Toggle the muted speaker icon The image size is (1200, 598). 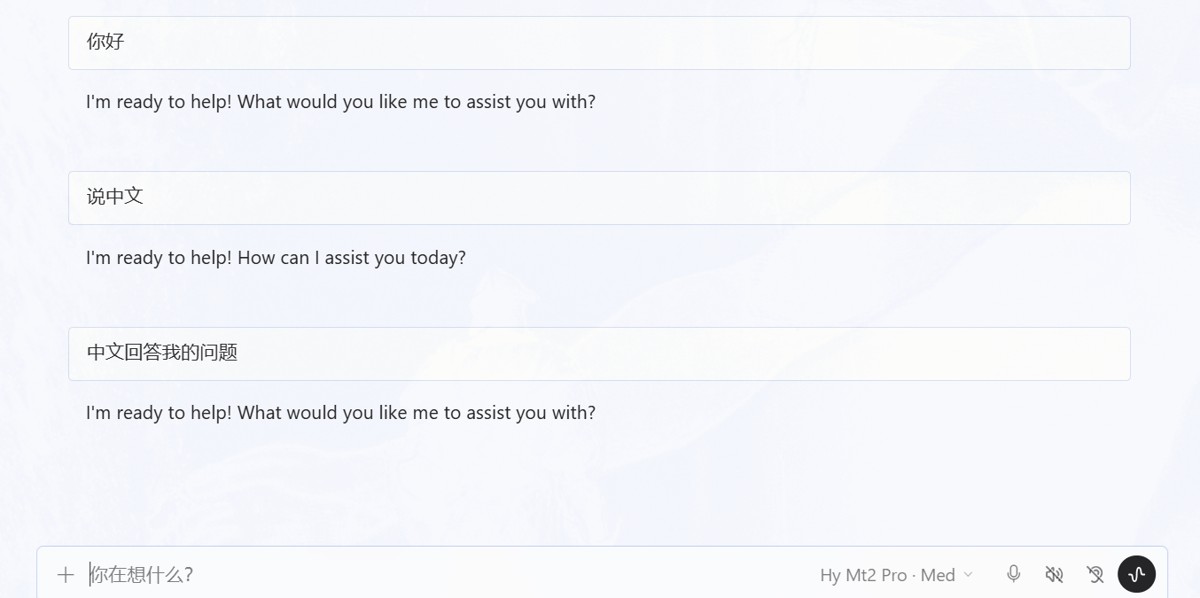(x=1054, y=574)
